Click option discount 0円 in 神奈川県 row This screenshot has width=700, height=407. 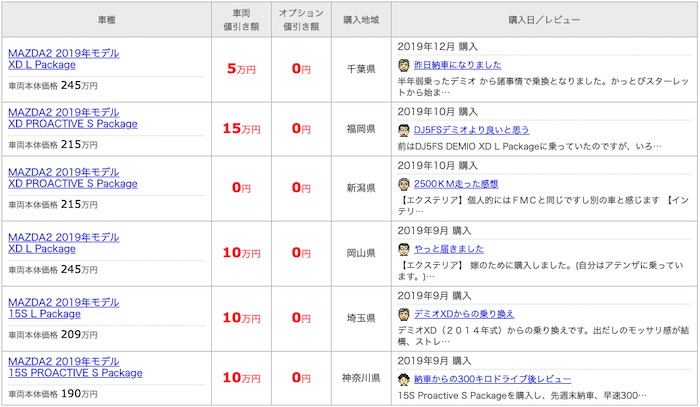coord(301,378)
